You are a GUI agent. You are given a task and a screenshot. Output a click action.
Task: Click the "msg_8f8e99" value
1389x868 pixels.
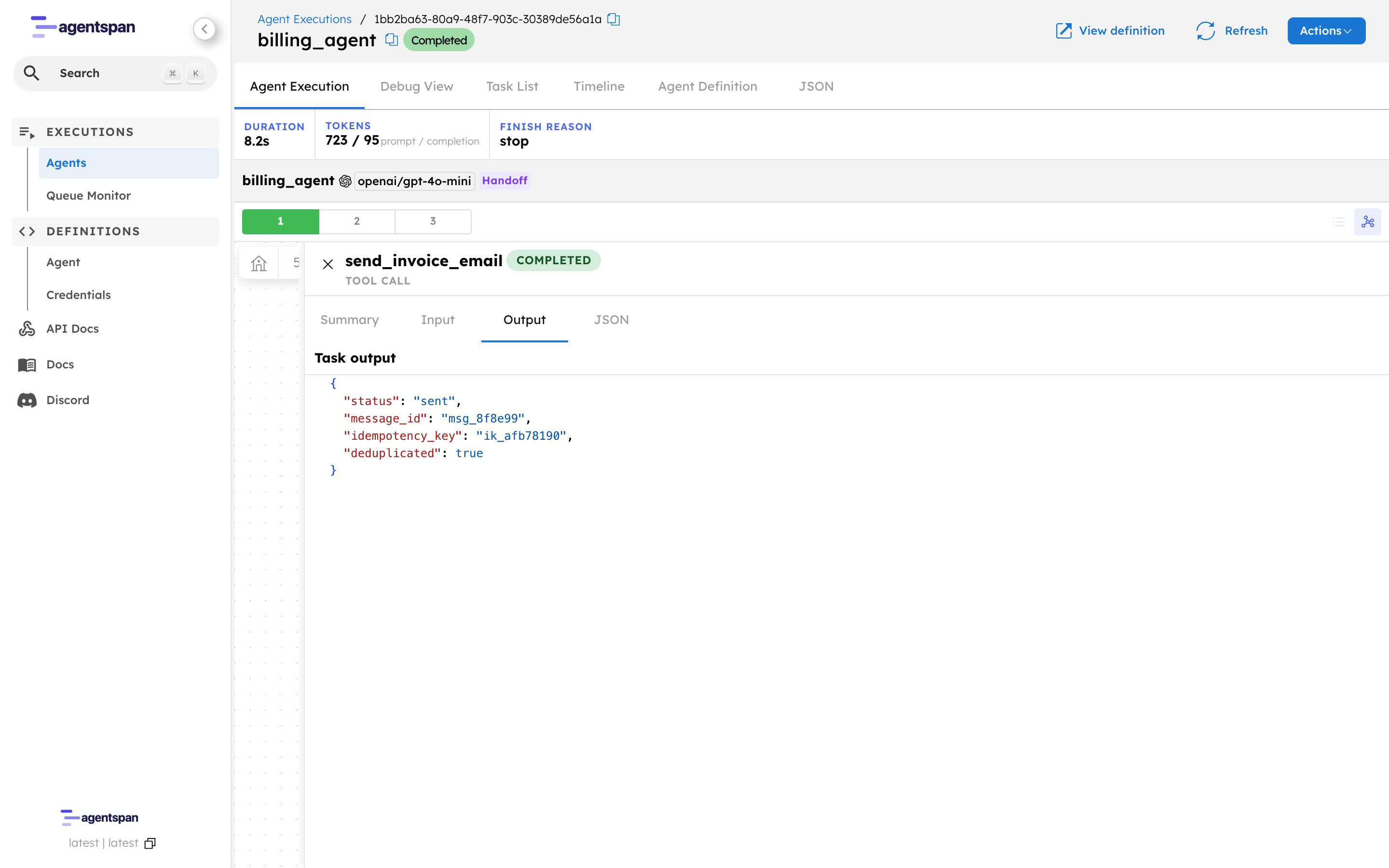pos(483,419)
